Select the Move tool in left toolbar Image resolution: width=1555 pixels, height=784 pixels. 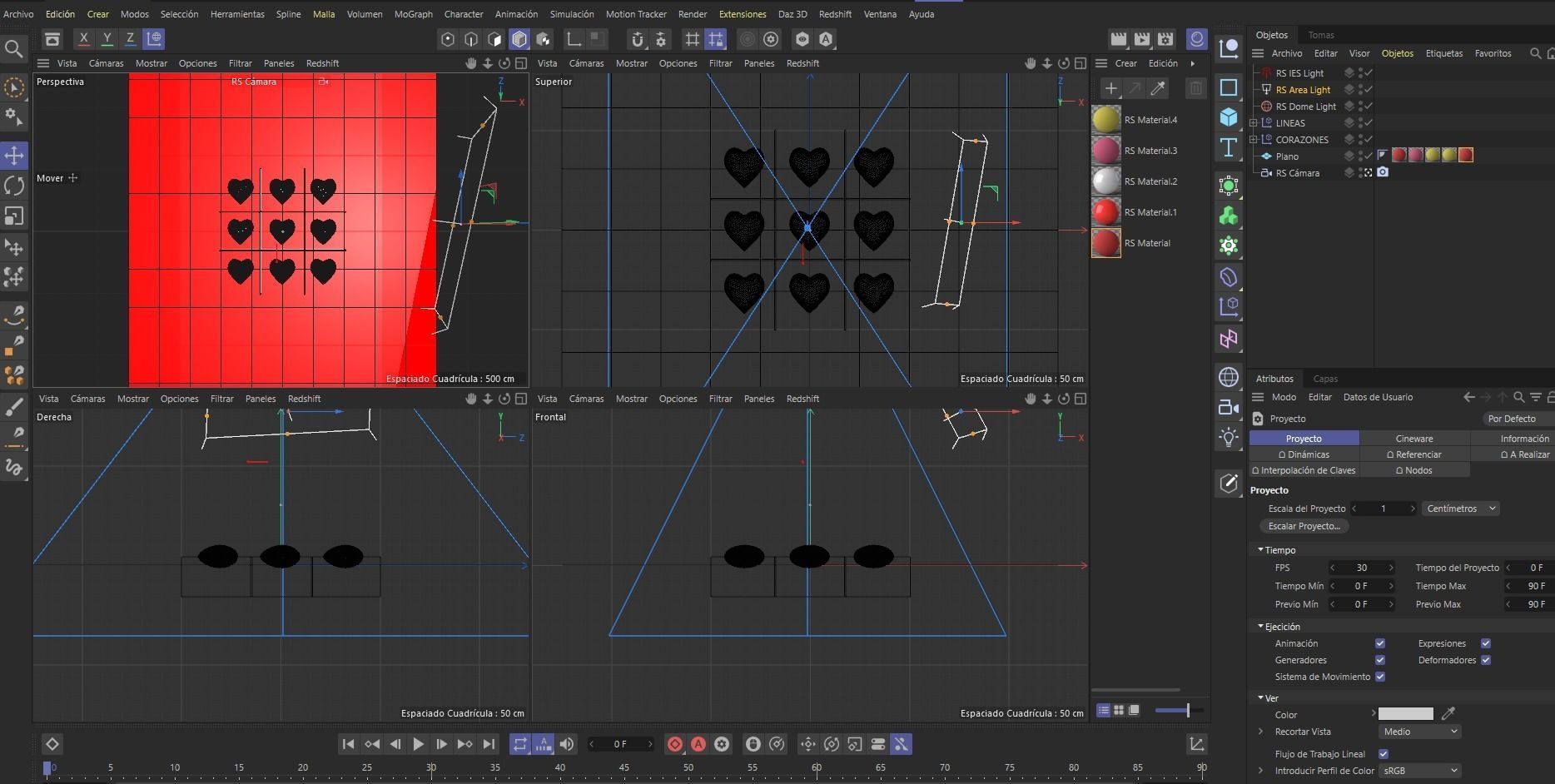point(14,155)
